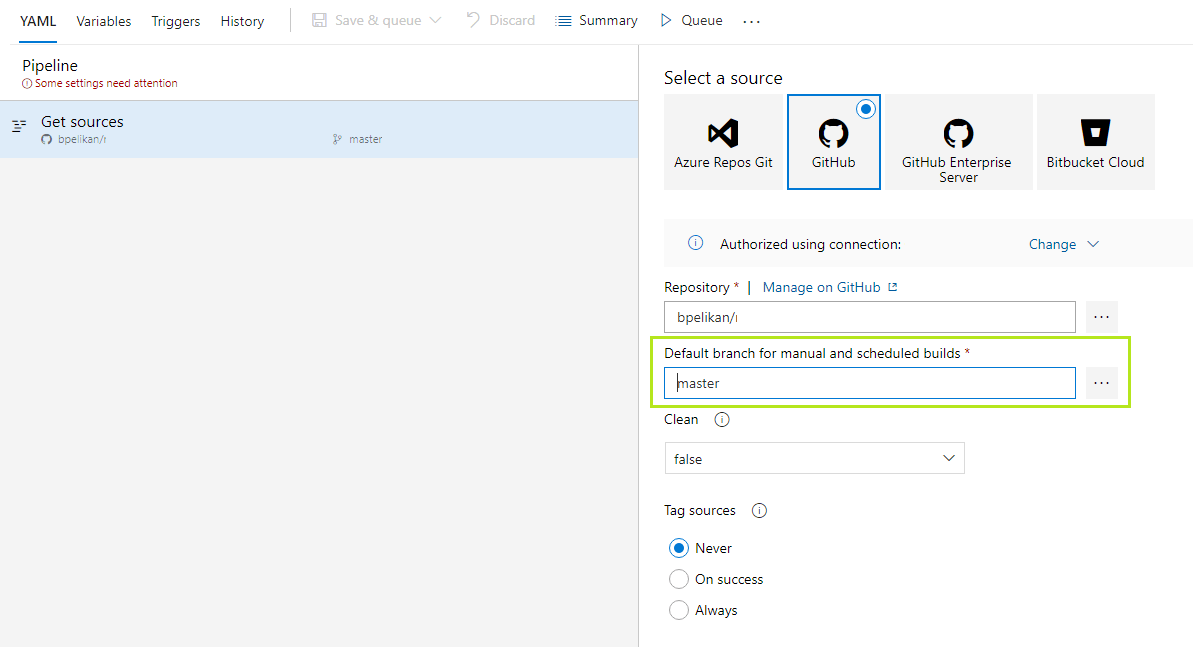View the History tab
The image size is (1193, 647).
pyautogui.click(x=242, y=21)
